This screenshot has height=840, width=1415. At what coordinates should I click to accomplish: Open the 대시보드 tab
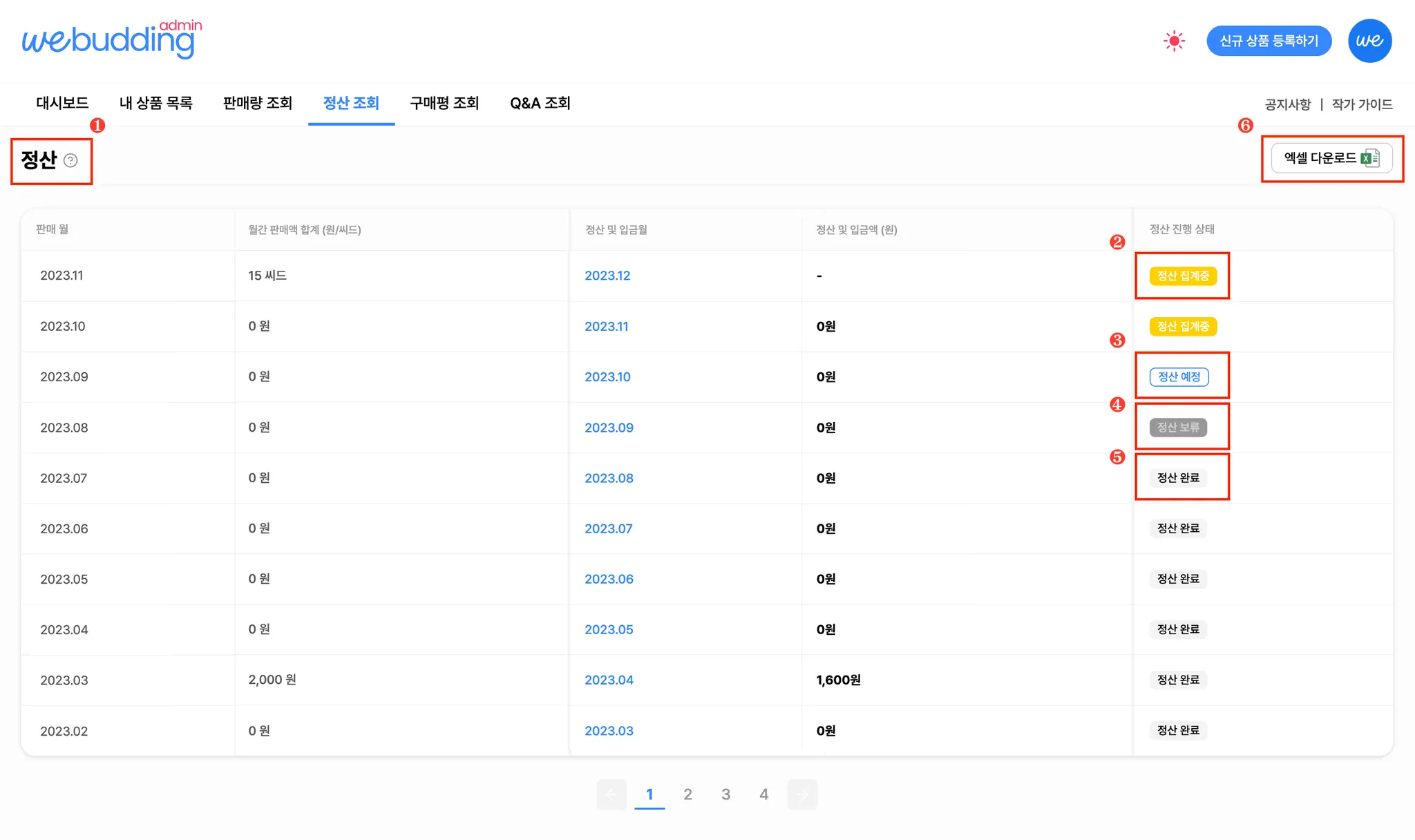[62, 103]
